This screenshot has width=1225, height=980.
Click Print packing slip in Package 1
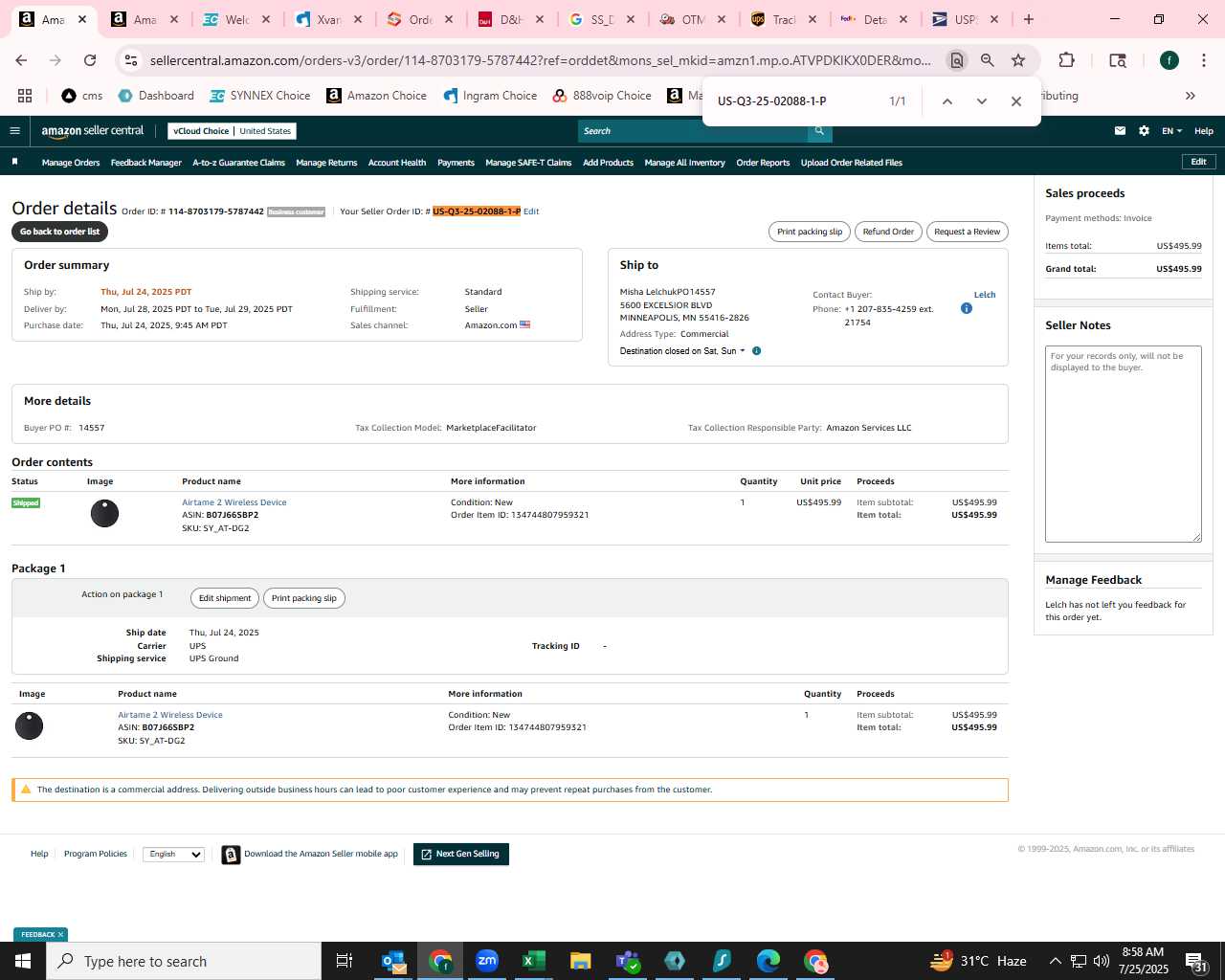pyautogui.click(x=304, y=598)
